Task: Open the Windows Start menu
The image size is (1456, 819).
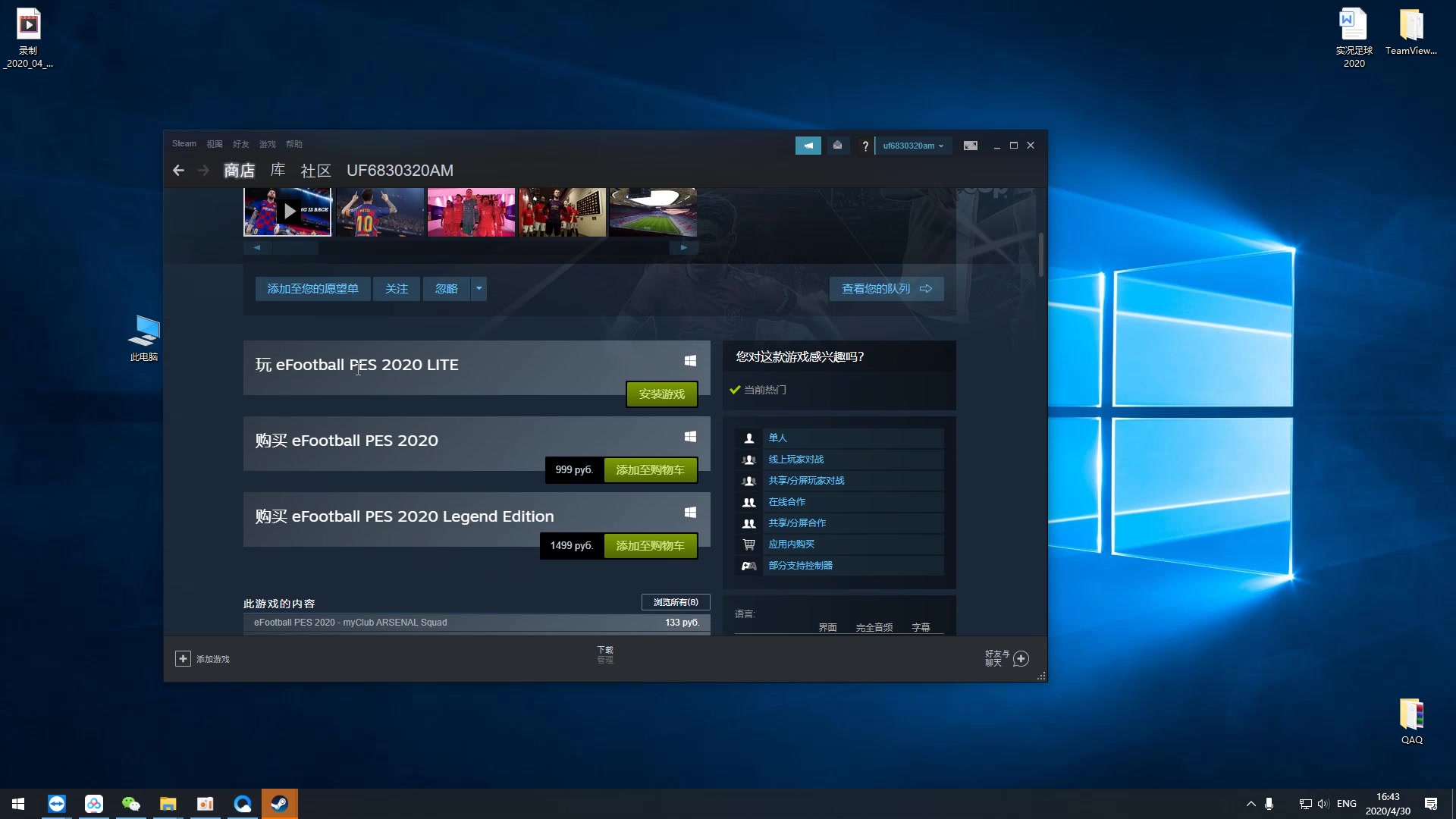Action: (x=18, y=804)
